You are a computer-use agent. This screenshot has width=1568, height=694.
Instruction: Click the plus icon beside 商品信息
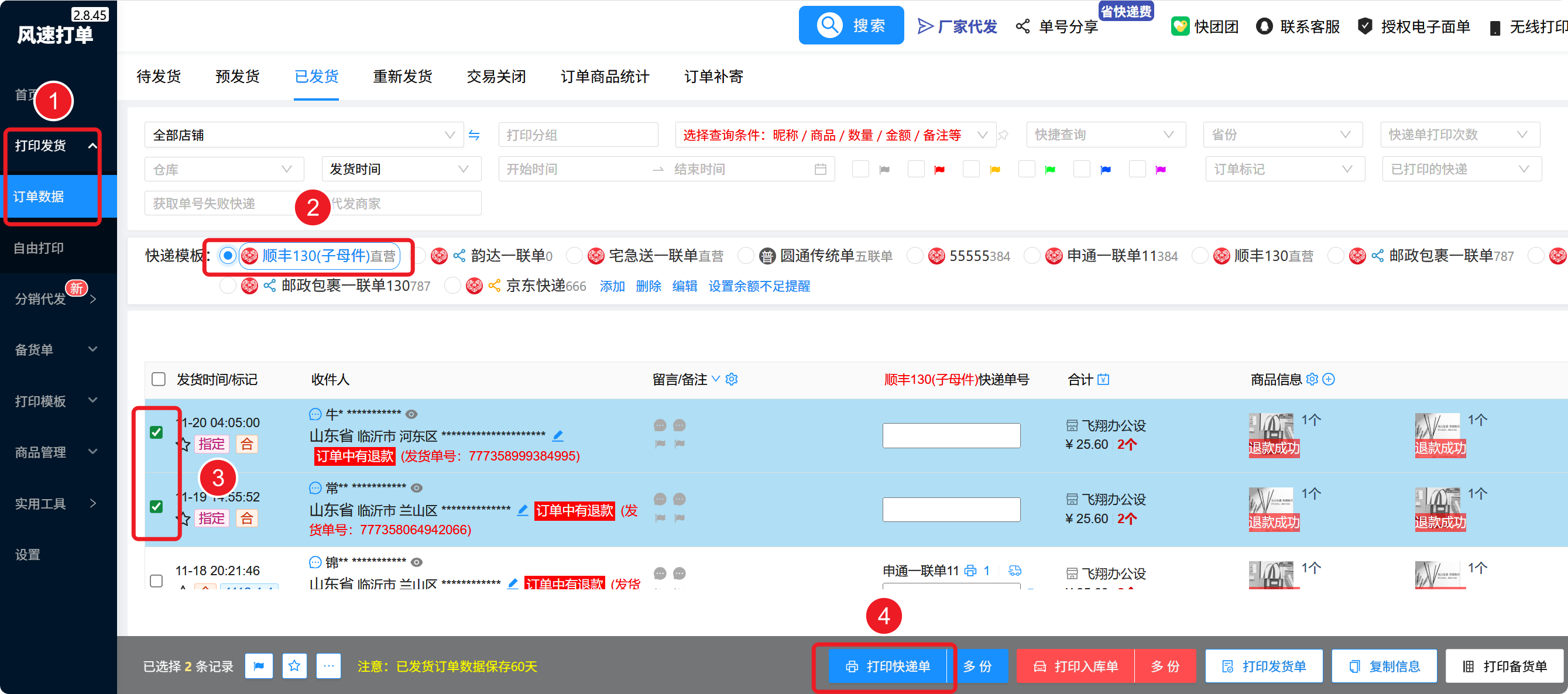(x=1329, y=379)
